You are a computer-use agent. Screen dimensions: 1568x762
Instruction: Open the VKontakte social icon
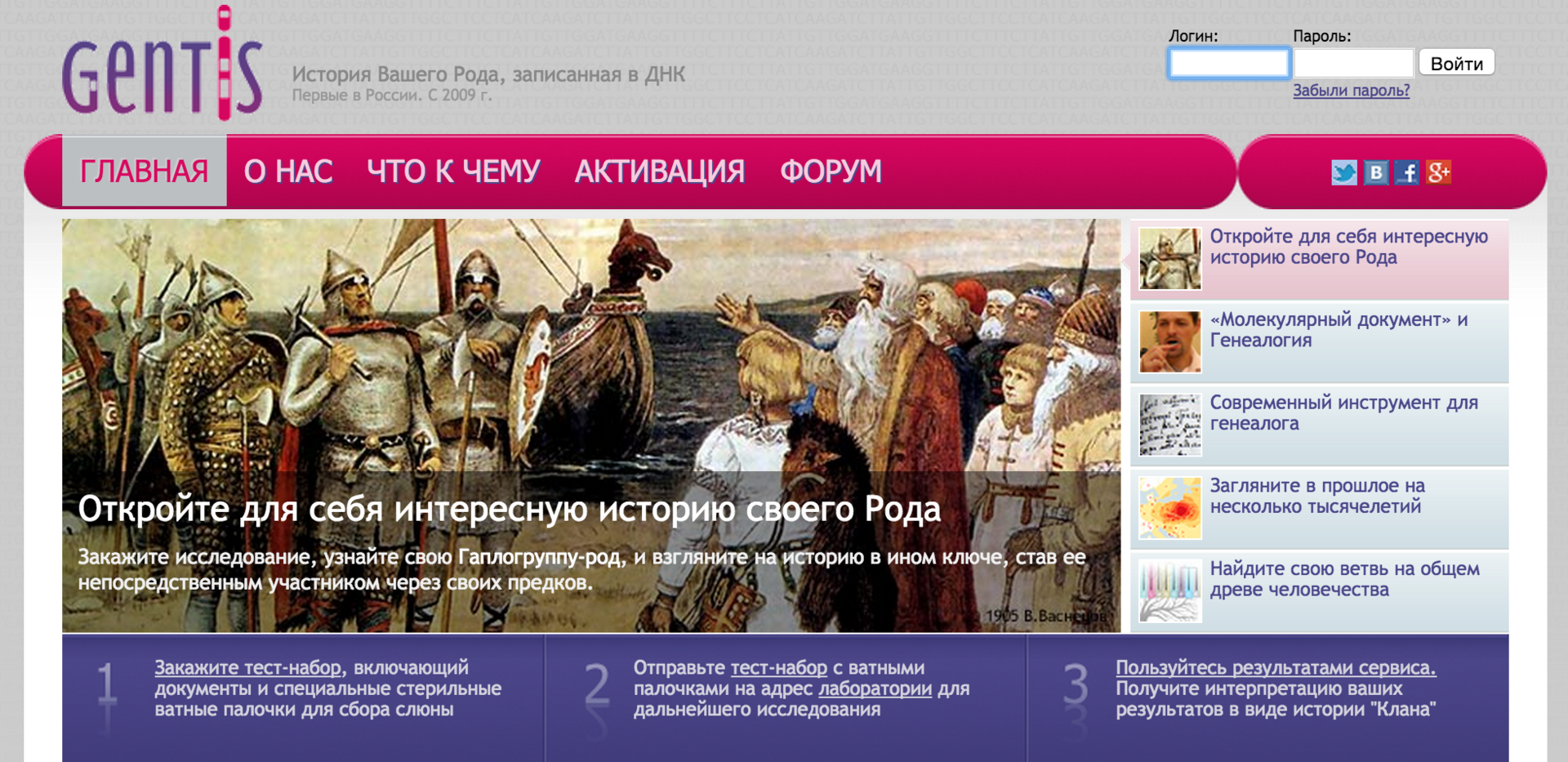click(x=1376, y=172)
